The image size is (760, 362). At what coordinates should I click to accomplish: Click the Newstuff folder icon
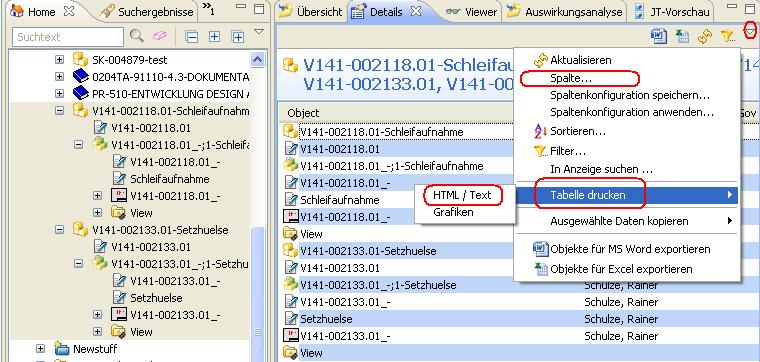point(62,348)
